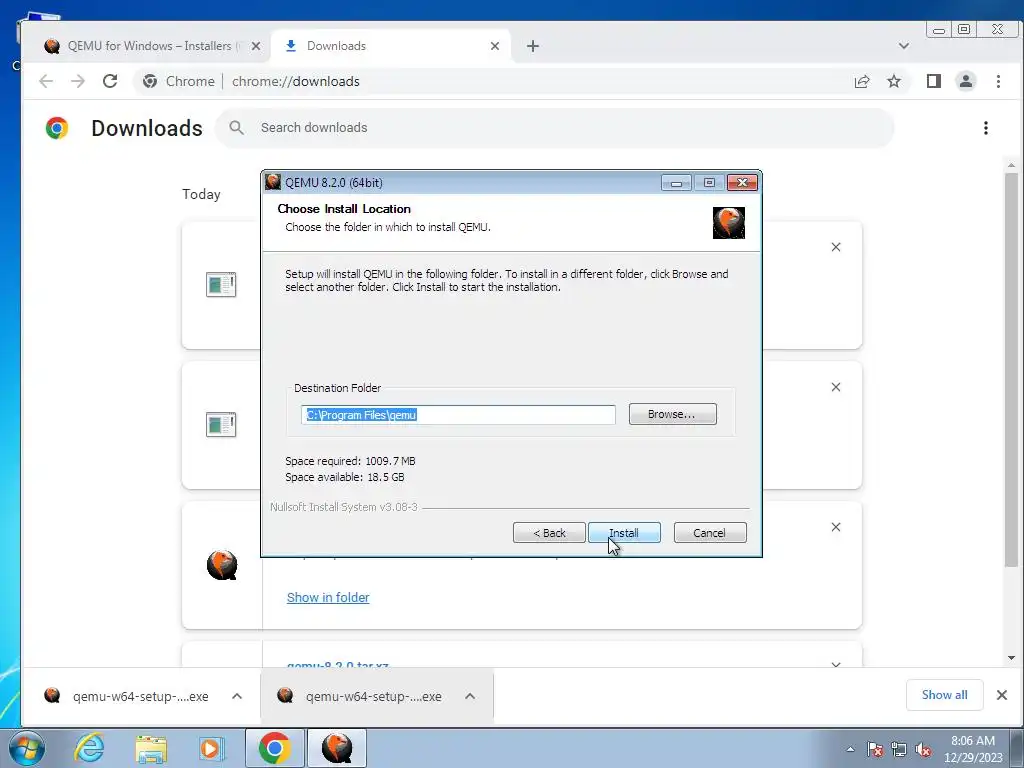Bookmark this page with star icon
The width and height of the screenshot is (1024, 768).
coord(894,81)
